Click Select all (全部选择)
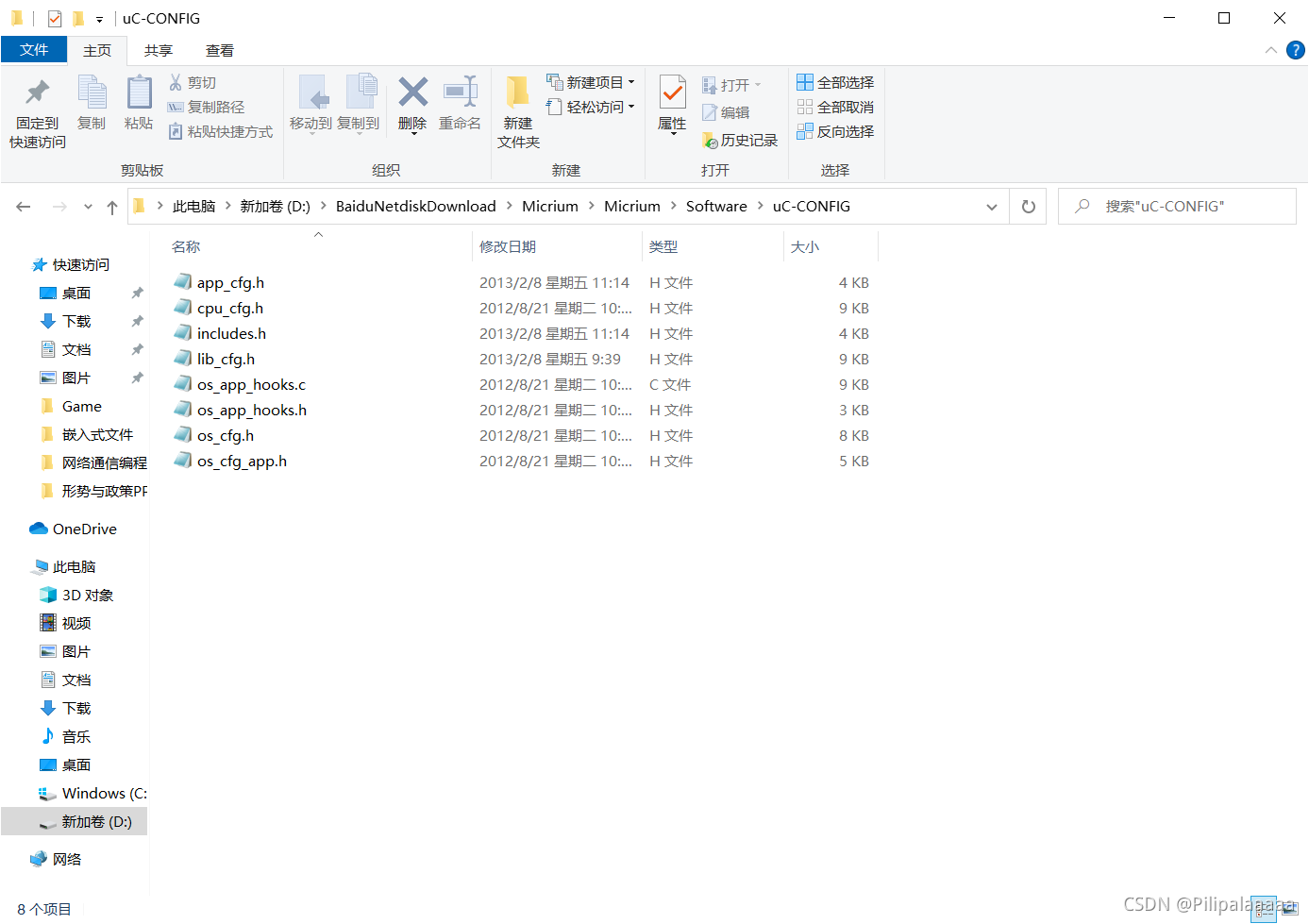 click(x=835, y=83)
